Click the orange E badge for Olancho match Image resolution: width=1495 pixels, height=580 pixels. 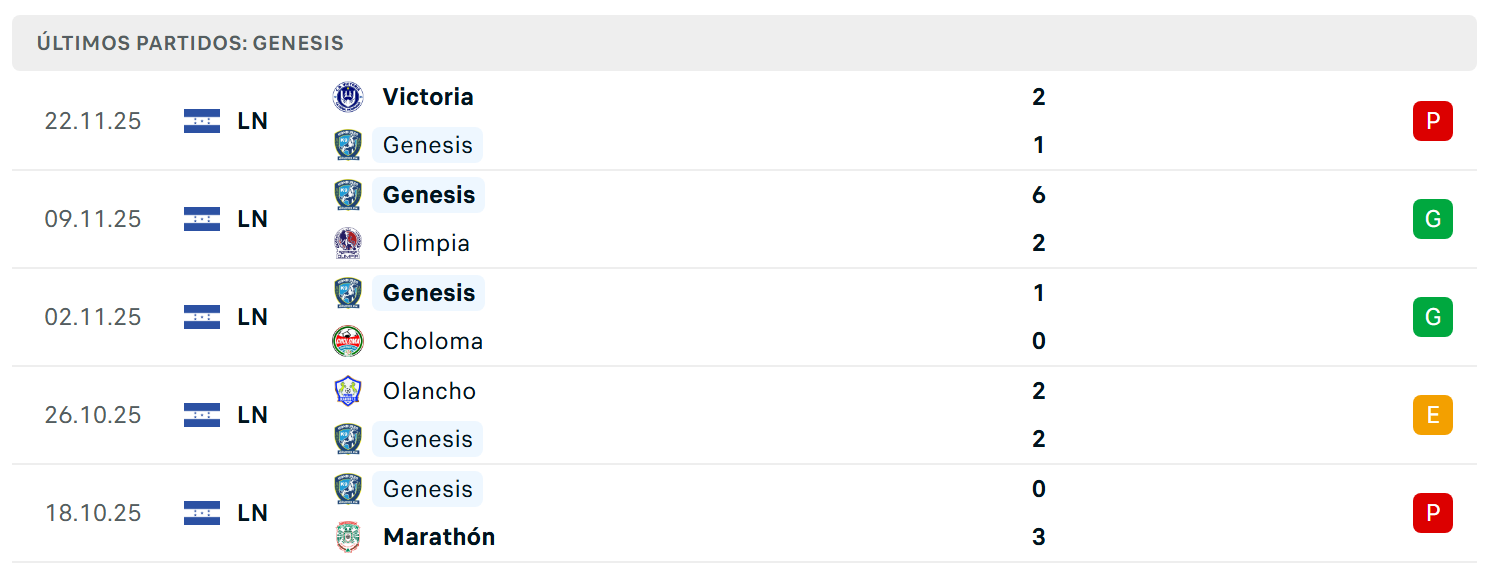(1432, 415)
